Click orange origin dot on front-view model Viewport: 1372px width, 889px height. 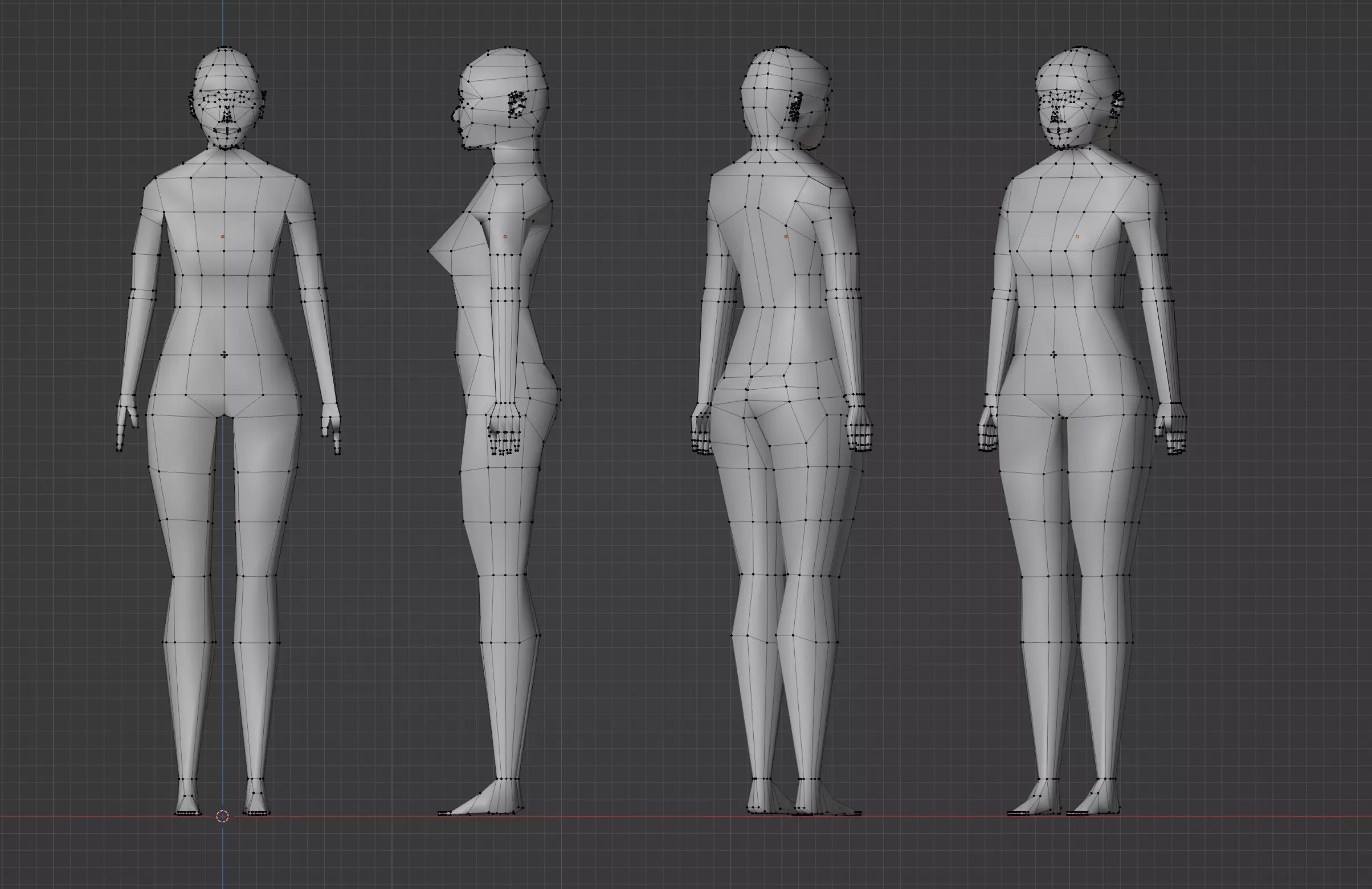click(223, 236)
